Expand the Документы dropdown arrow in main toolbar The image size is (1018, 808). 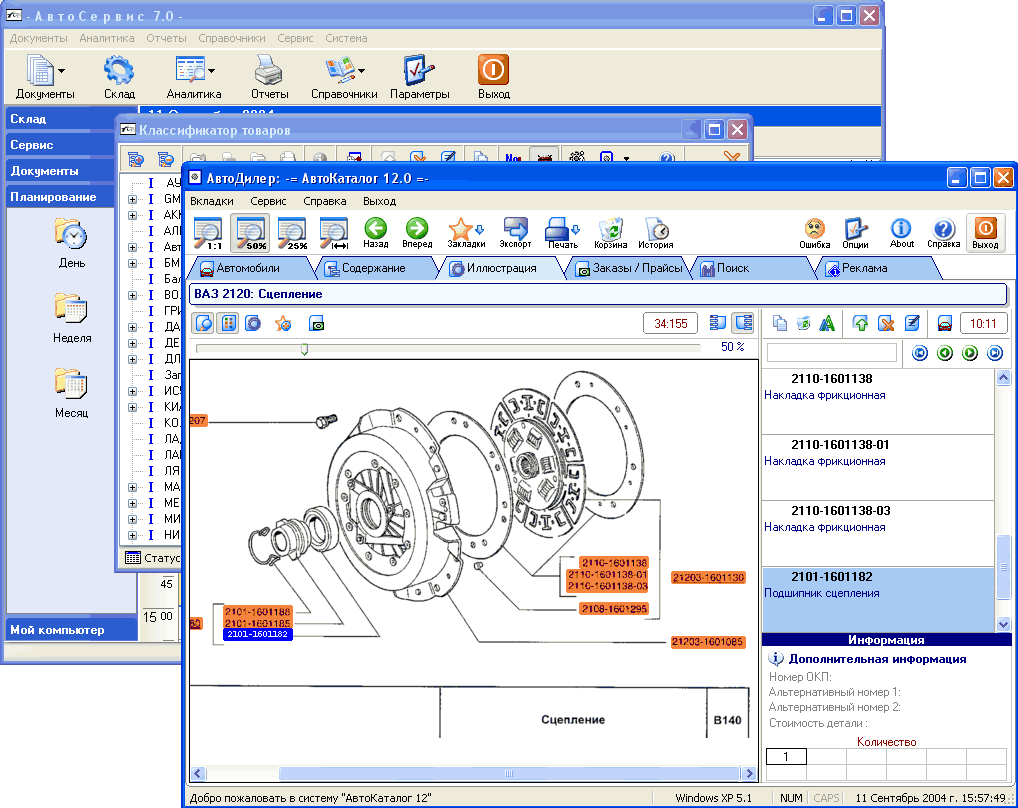pyautogui.click(x=62, y=71)
